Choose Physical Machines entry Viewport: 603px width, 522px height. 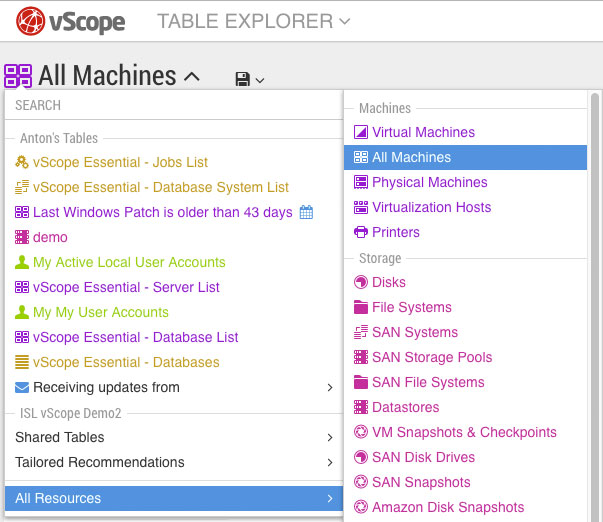[x=430, y=182]
